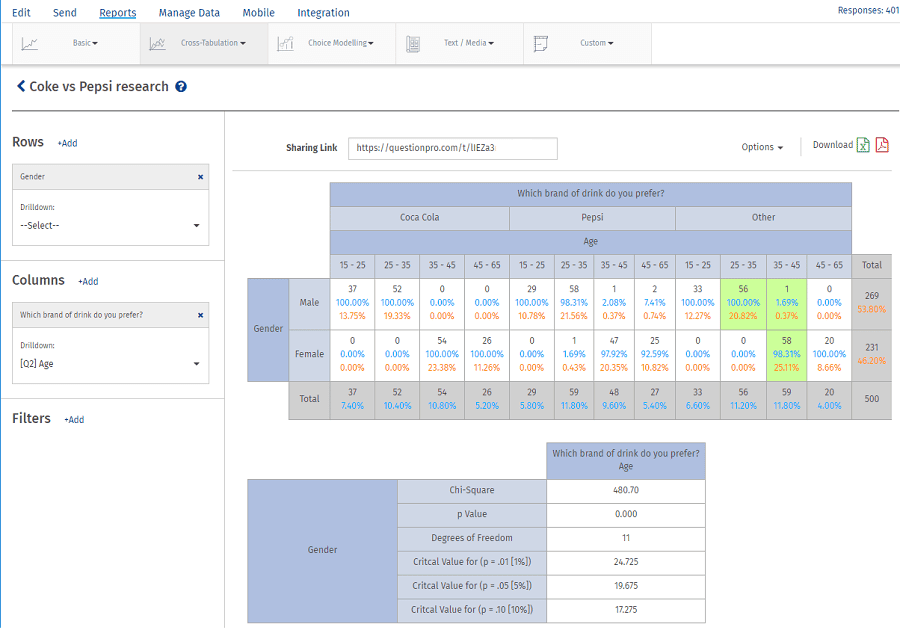Download the report as PDF

pos(882,145)
